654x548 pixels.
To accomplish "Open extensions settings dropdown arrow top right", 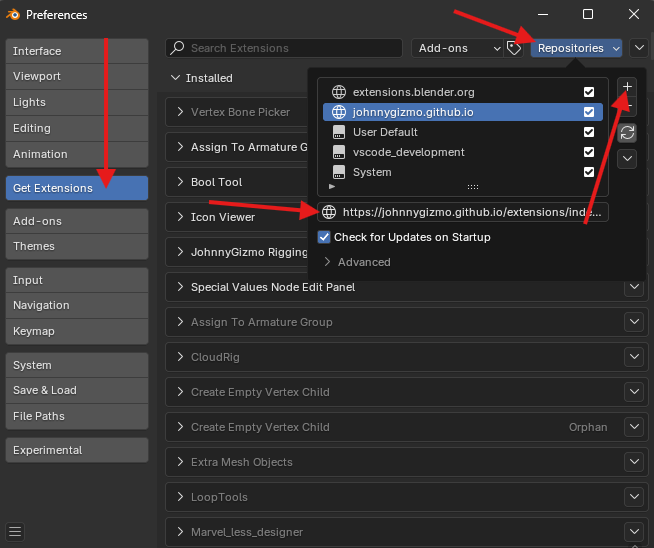I will pos(639,48).
